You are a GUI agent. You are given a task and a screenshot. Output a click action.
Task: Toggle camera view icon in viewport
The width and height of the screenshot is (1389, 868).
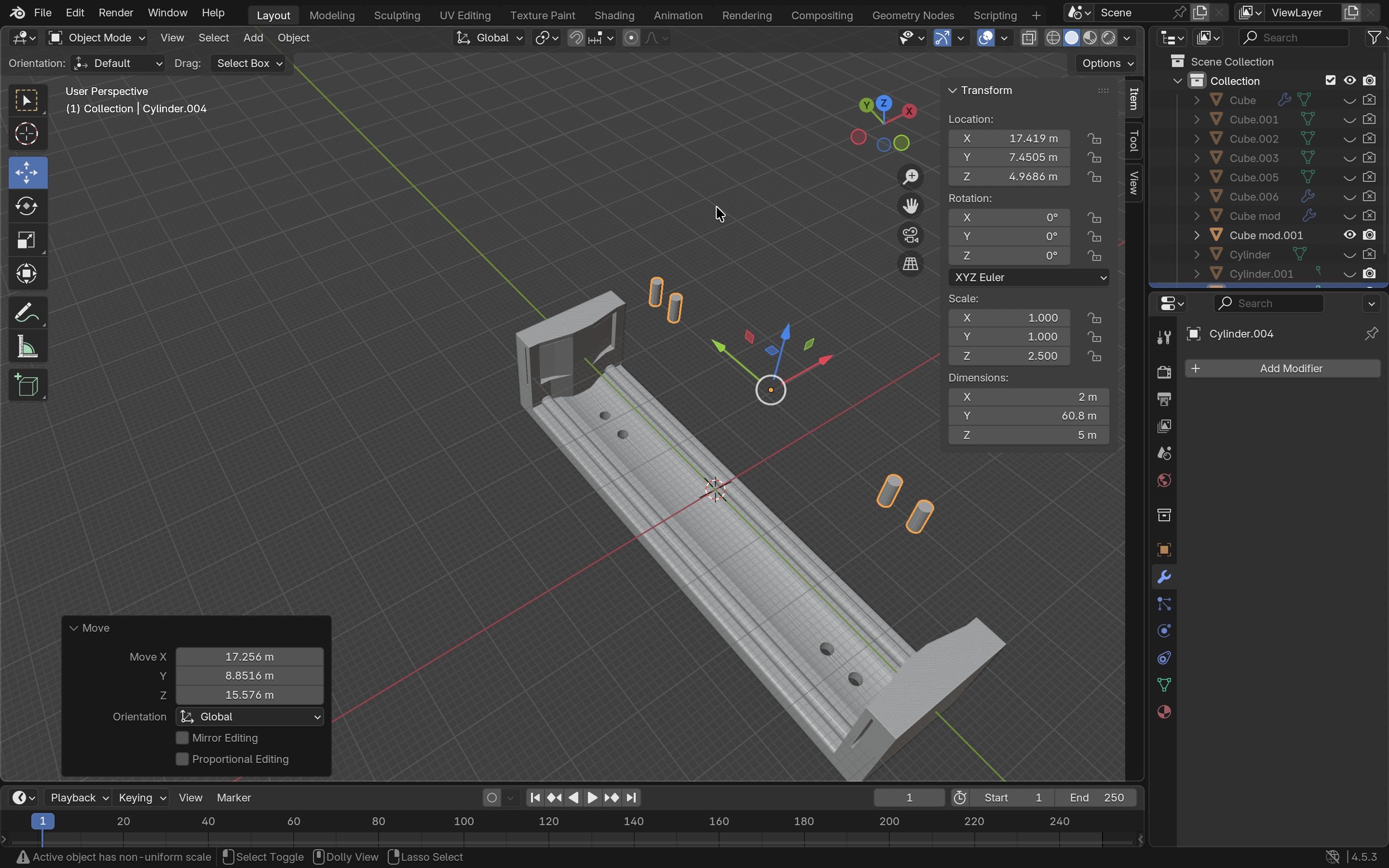coord(910,235)
